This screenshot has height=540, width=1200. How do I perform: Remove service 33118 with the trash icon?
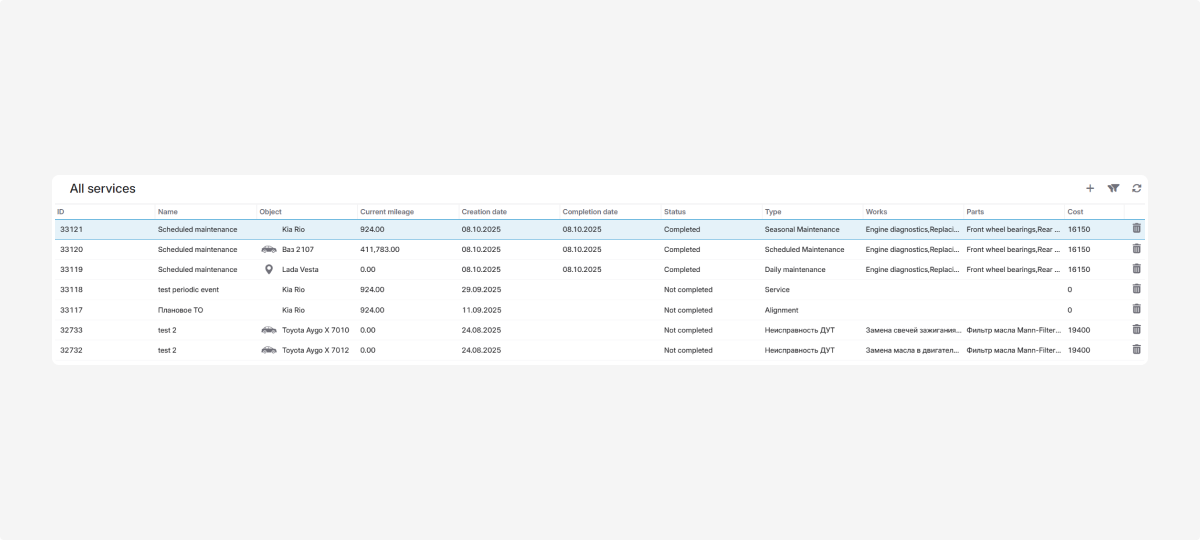pos(1136,289)
